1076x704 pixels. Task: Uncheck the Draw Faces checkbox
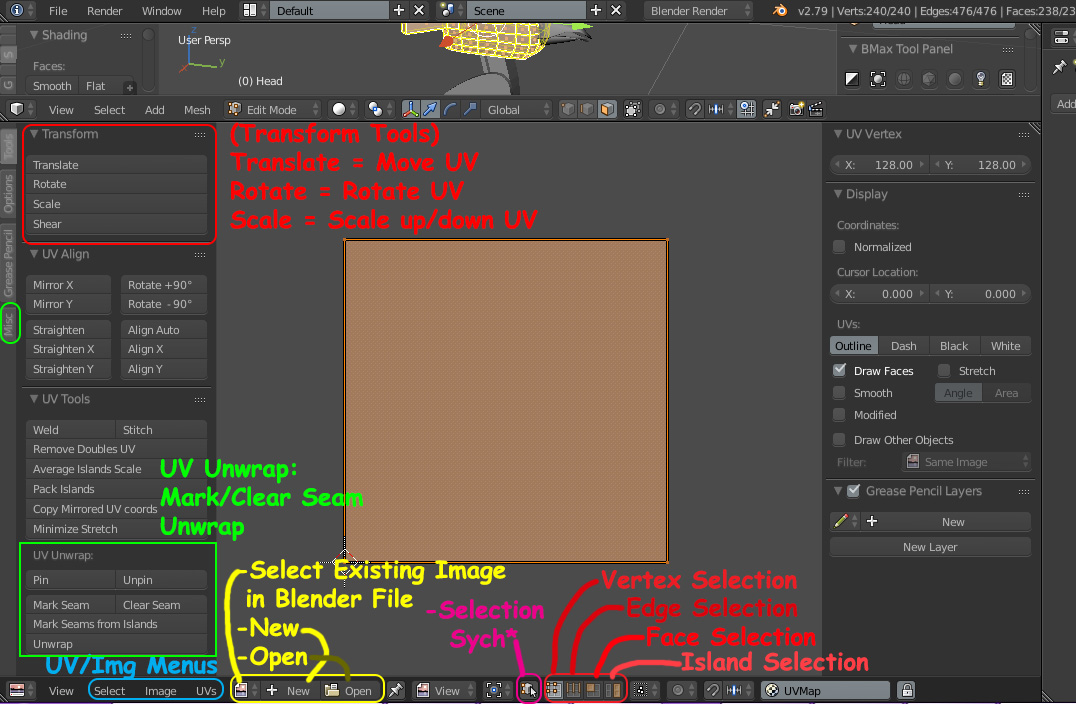click(839, 371)
